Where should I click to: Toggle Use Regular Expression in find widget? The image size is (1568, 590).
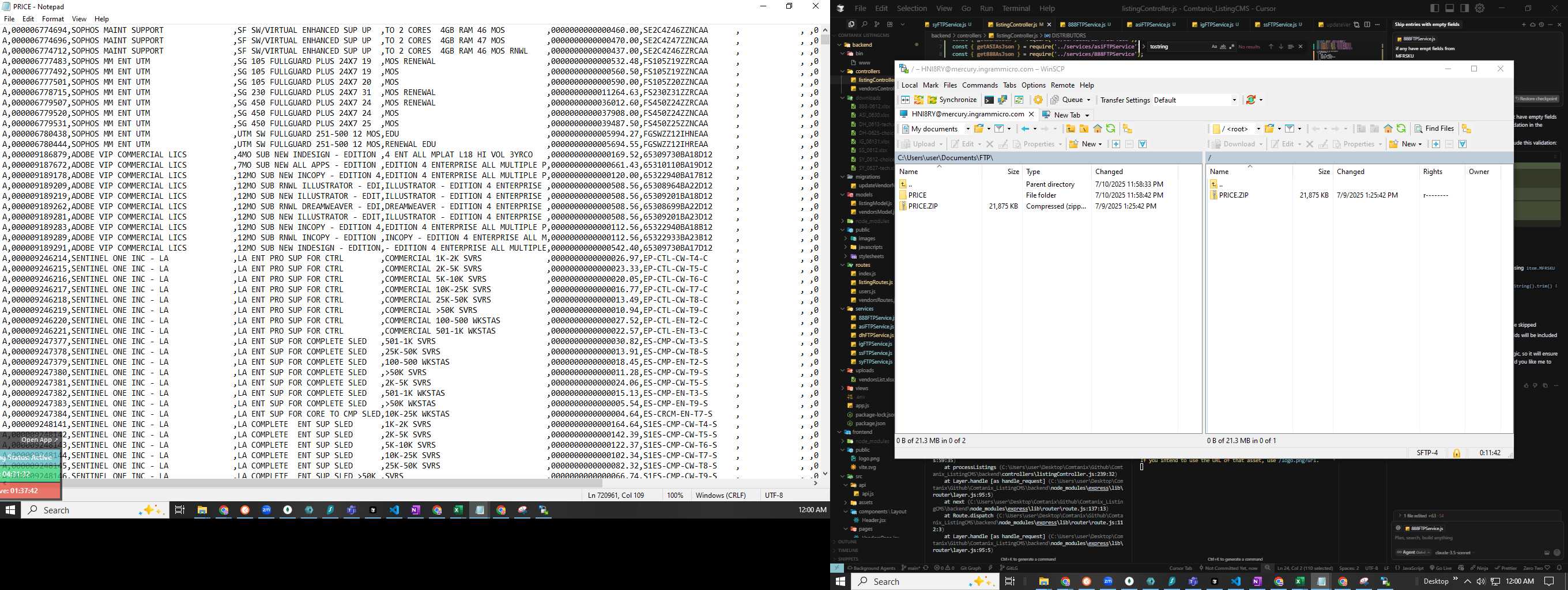(x=1232, y=47)
